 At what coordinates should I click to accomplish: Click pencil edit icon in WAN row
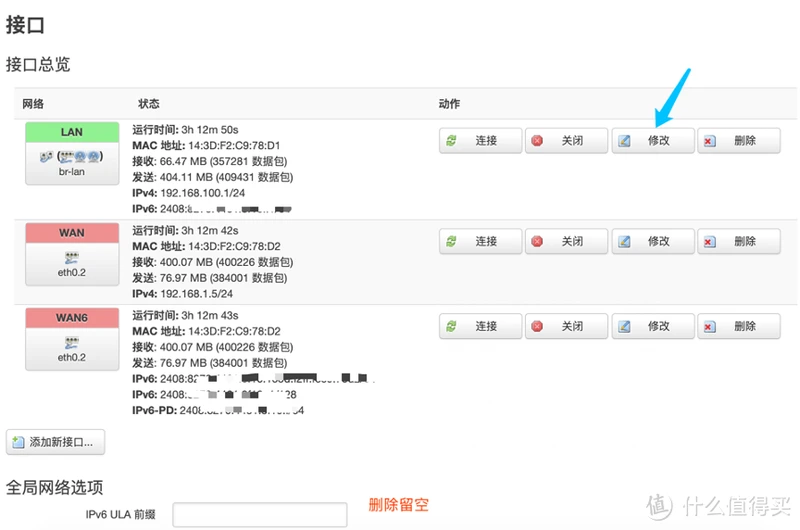(624, 242)
